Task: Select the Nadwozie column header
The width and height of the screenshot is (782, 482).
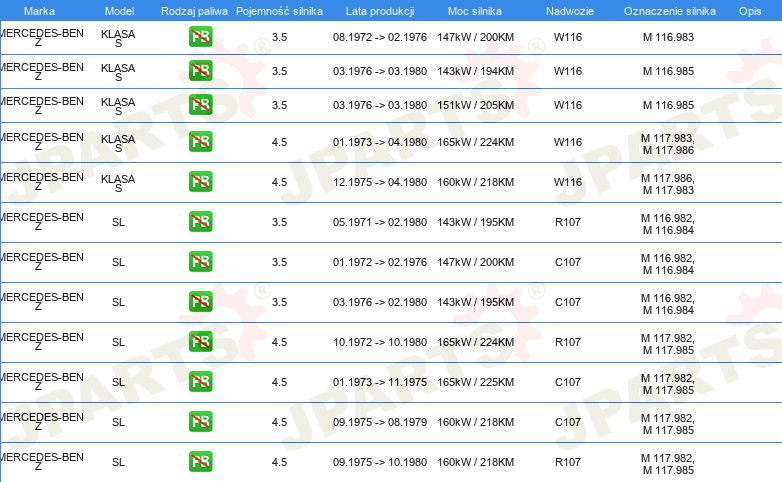Action: click(x=570, y=11)
